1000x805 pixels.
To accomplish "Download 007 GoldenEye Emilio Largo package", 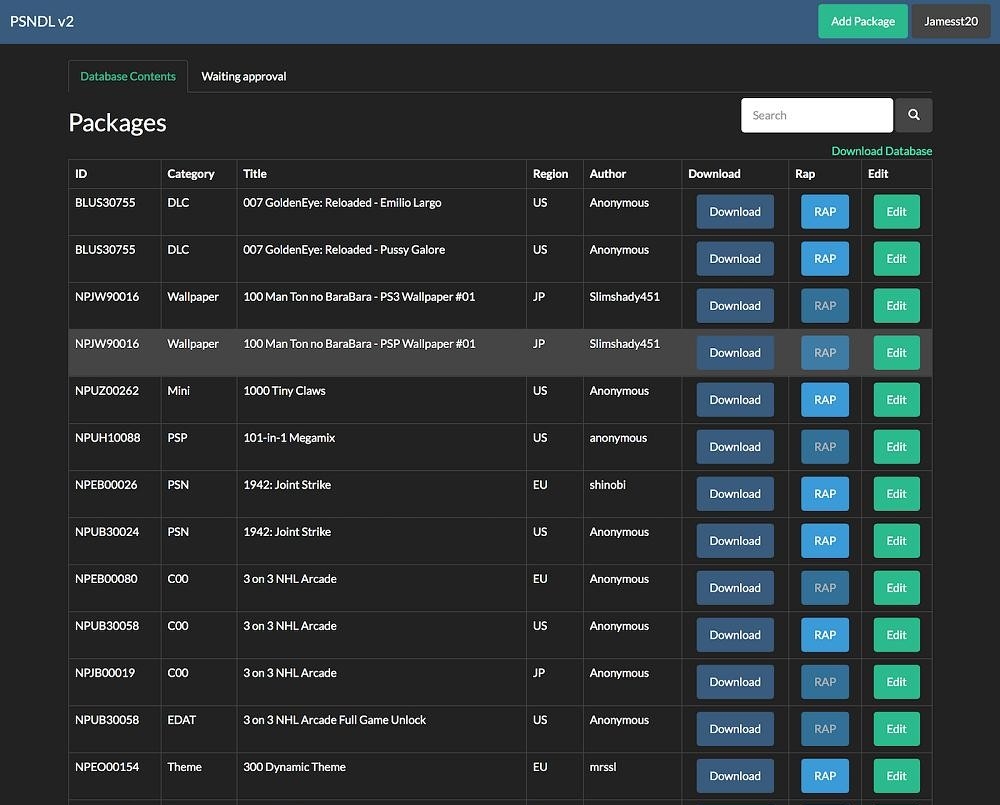I will tap(735, 212).
